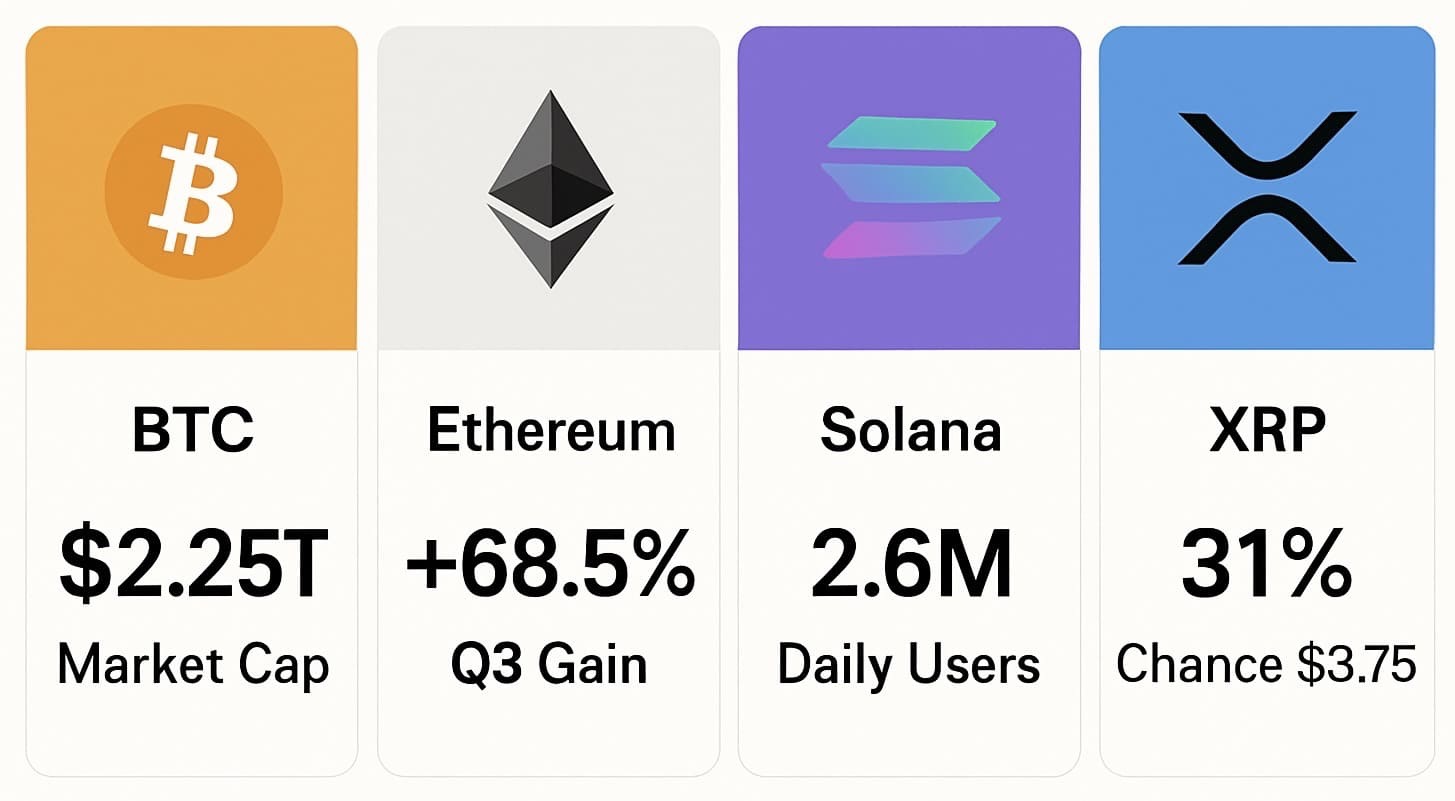Click the Chance $3.75 label
This screenshot has height=801, width=1455.
coord(1266,664)
